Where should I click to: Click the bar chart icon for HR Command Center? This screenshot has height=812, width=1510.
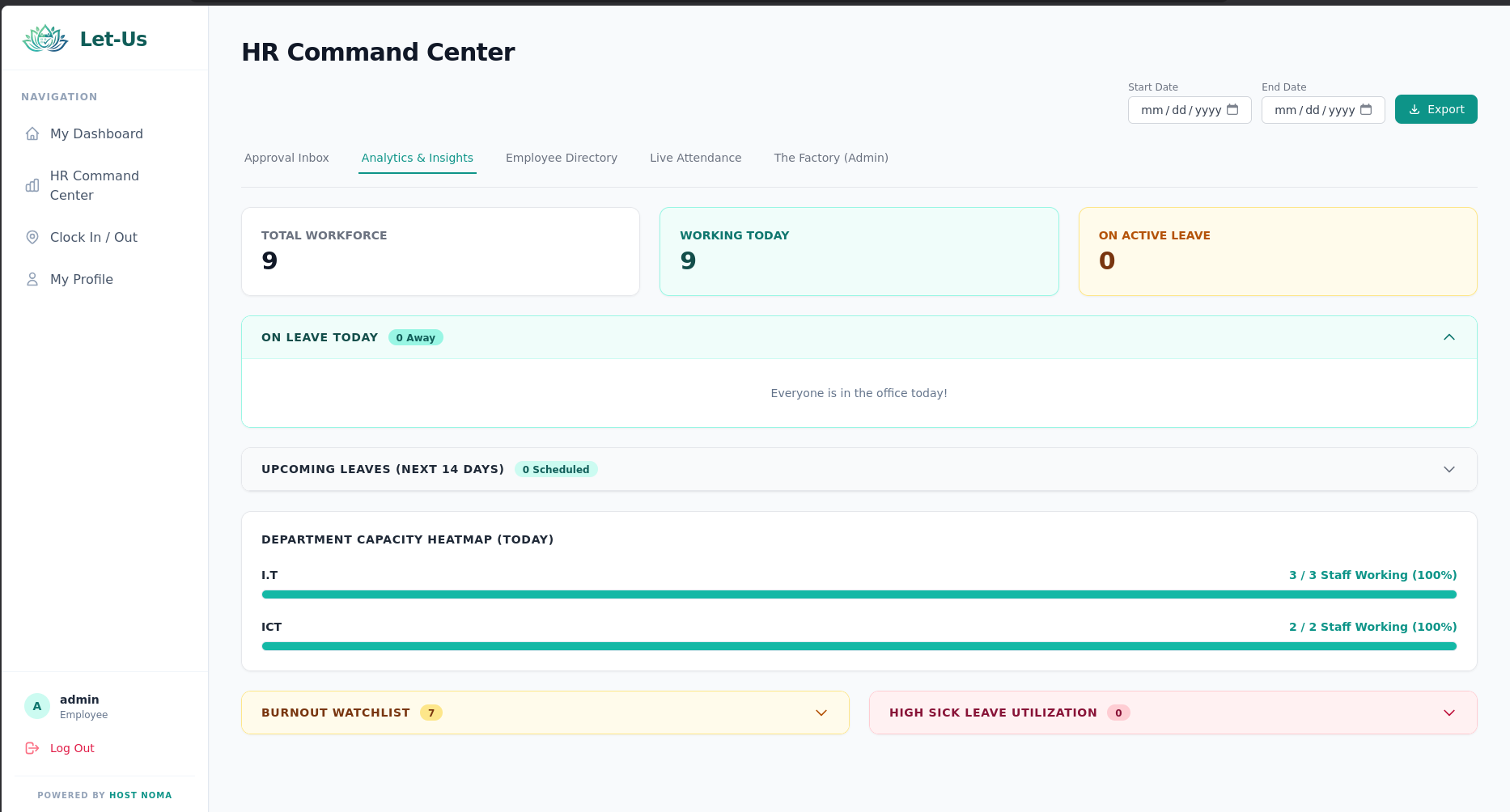click(32, 185)
